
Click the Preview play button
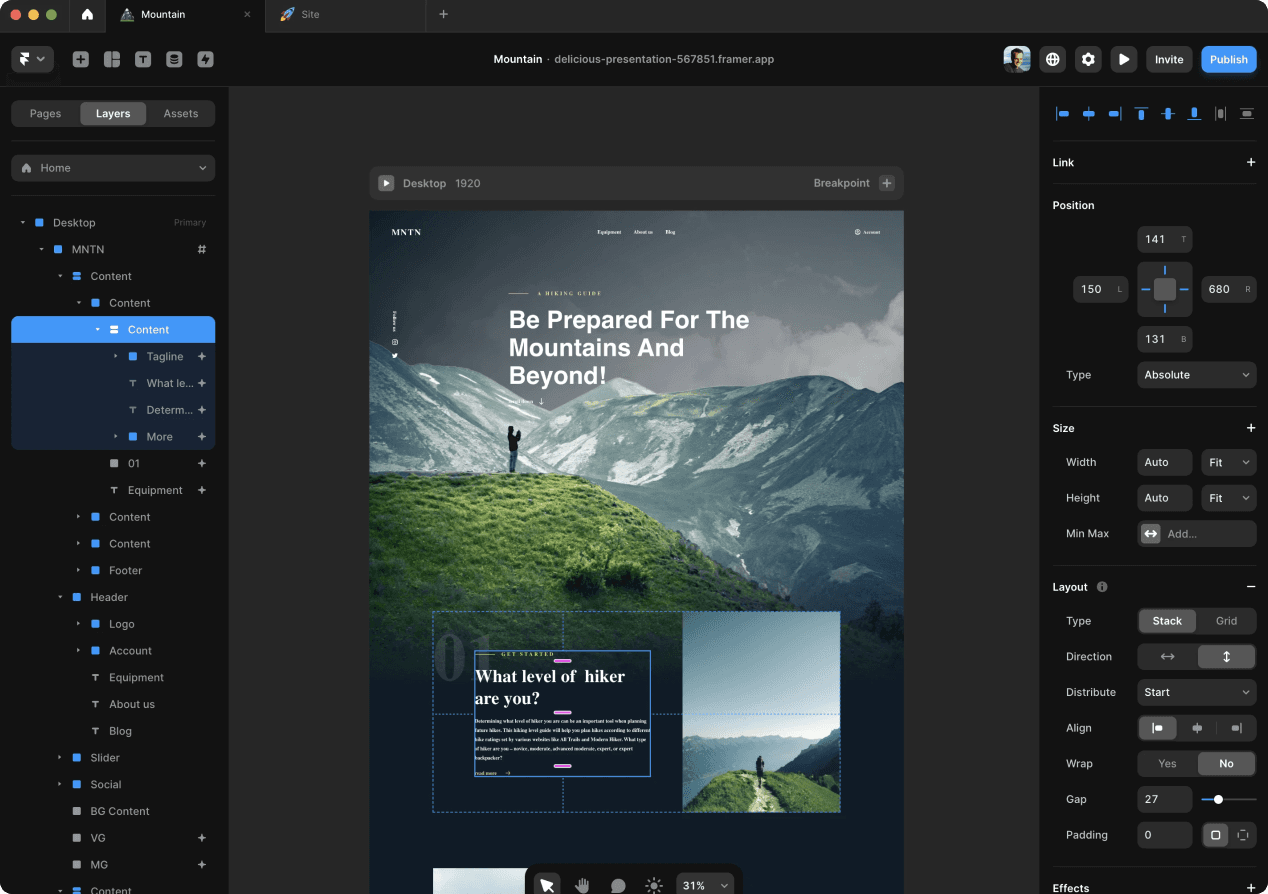tap(1124, 60)
